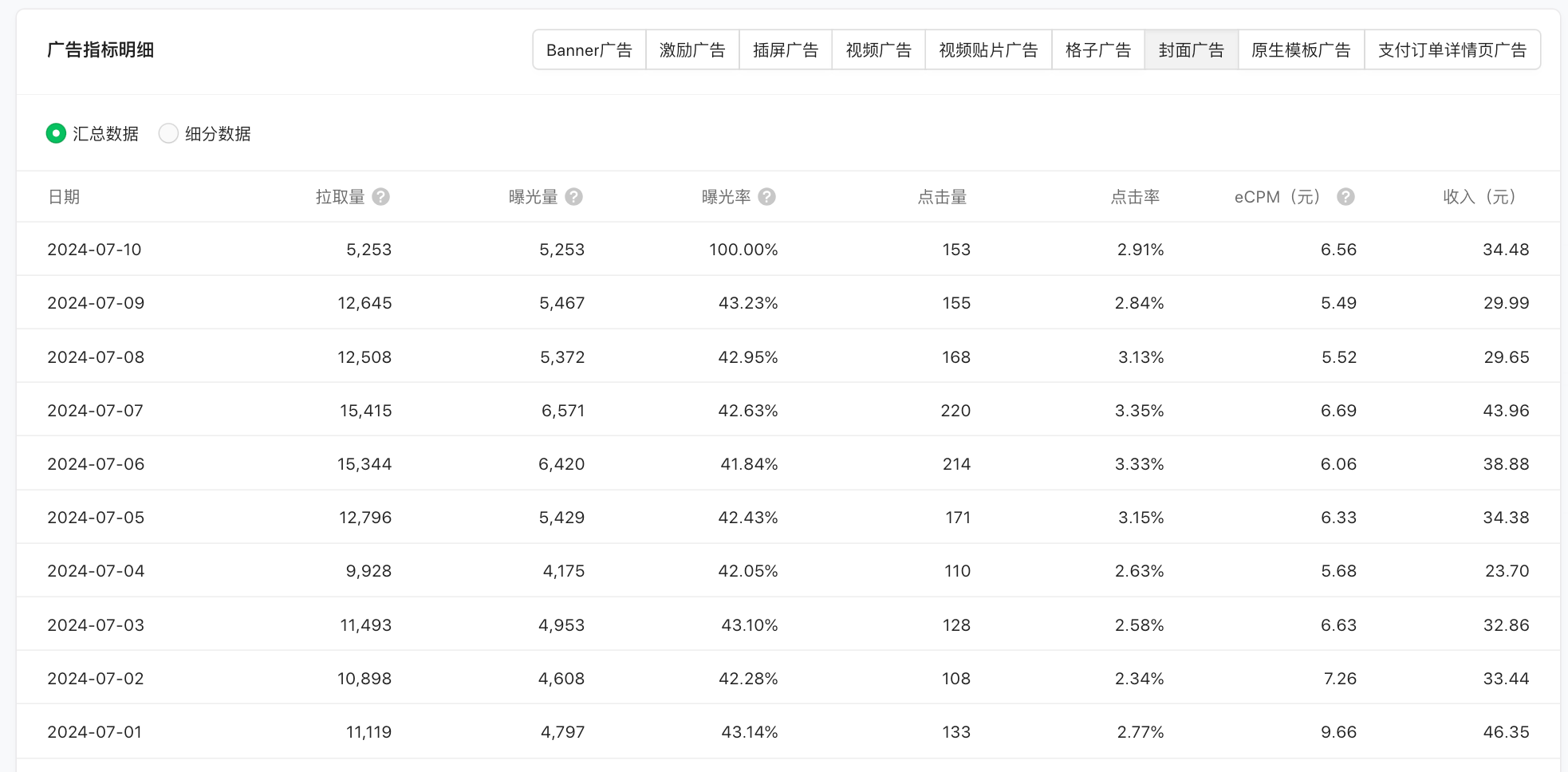Click the 拉取量 column header text
1568x772 pixels.
[x=341, y=197]
